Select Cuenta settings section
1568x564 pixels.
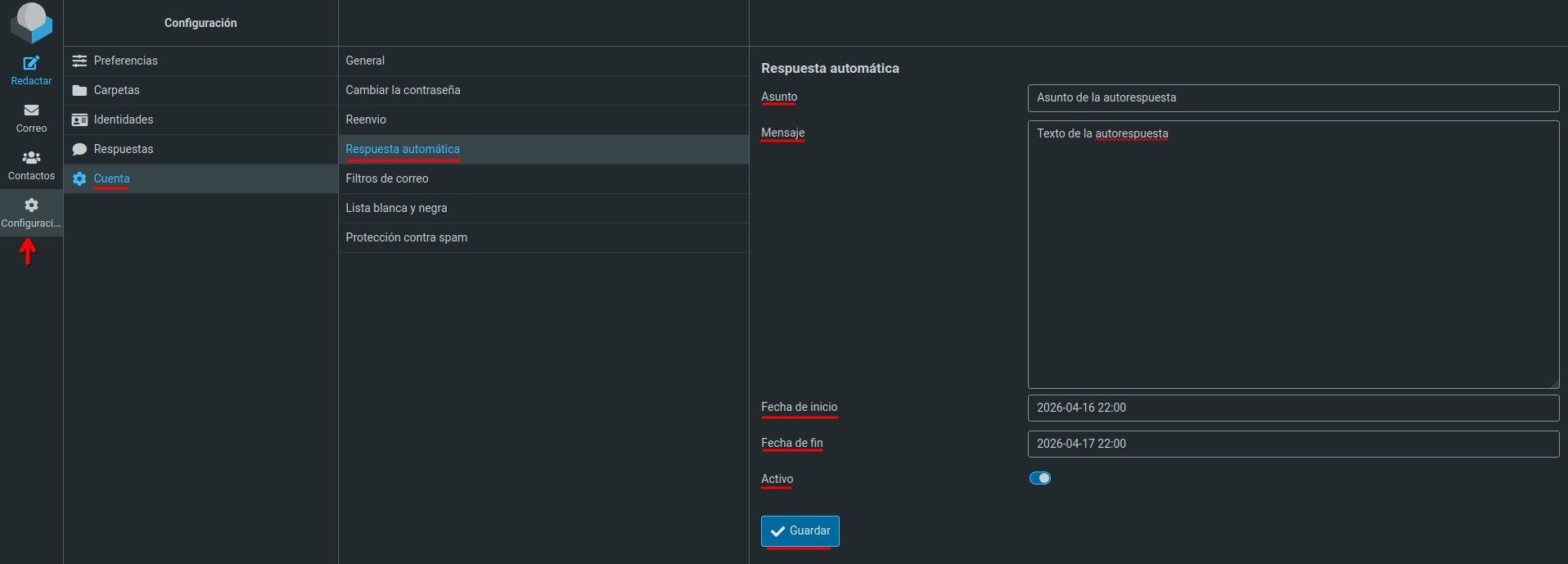pos(201,178)
